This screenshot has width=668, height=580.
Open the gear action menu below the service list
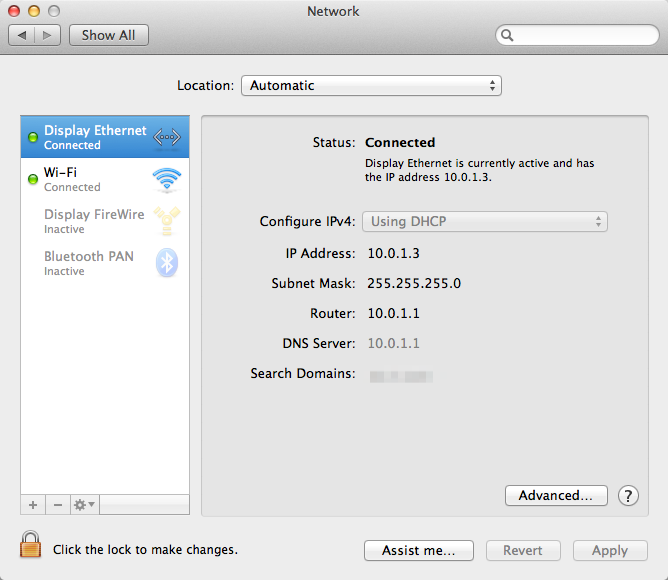(85, 505)
